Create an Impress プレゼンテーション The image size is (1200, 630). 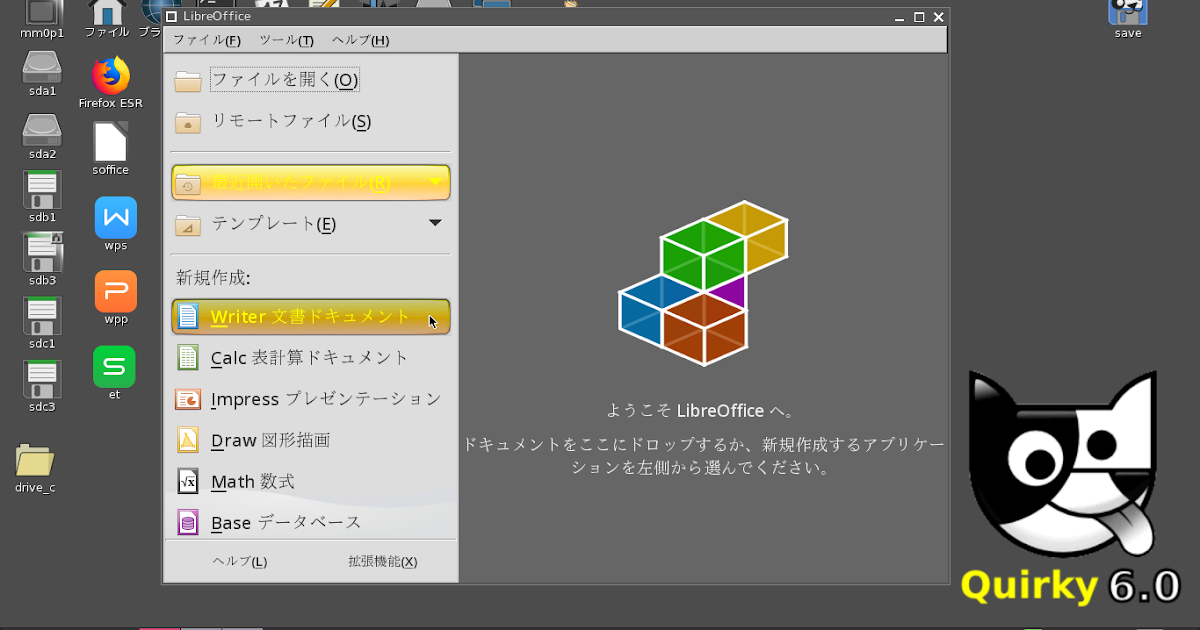tap(311, 399)
